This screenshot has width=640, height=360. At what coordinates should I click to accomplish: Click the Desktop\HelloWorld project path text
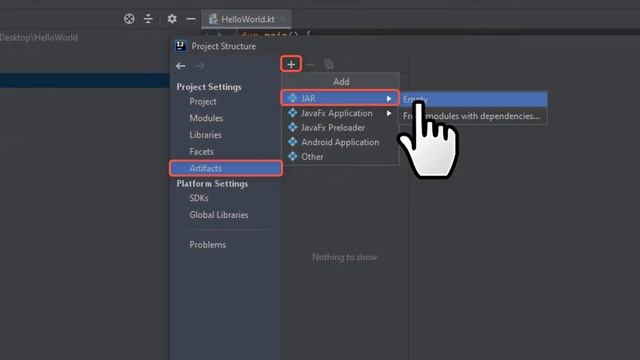[39, 38]
